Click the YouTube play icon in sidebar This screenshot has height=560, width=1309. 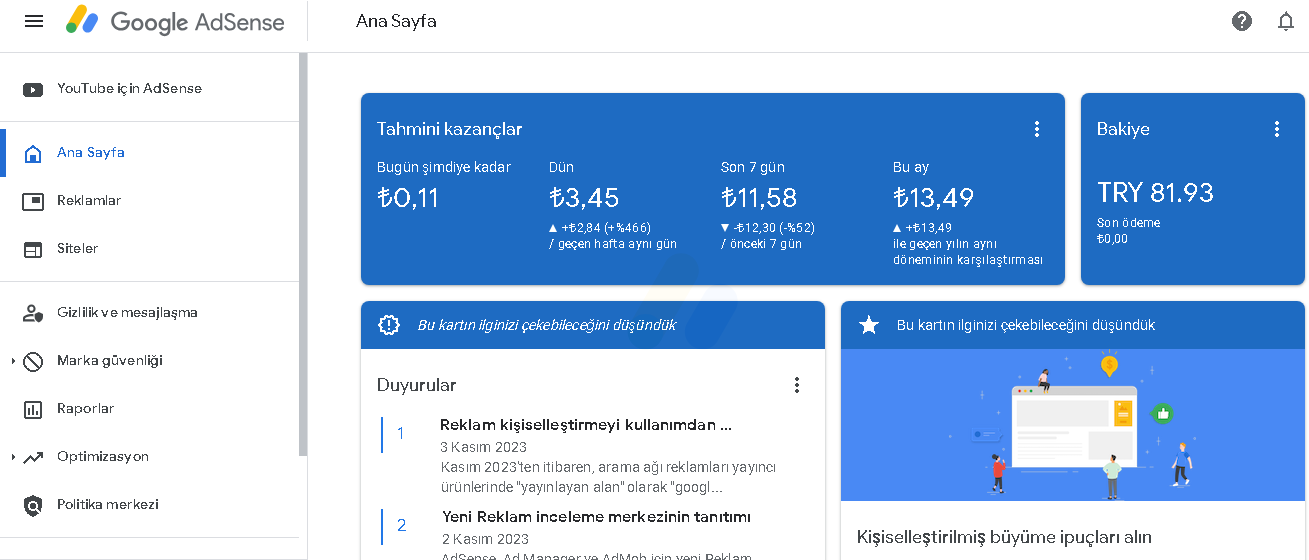(33, 89)
